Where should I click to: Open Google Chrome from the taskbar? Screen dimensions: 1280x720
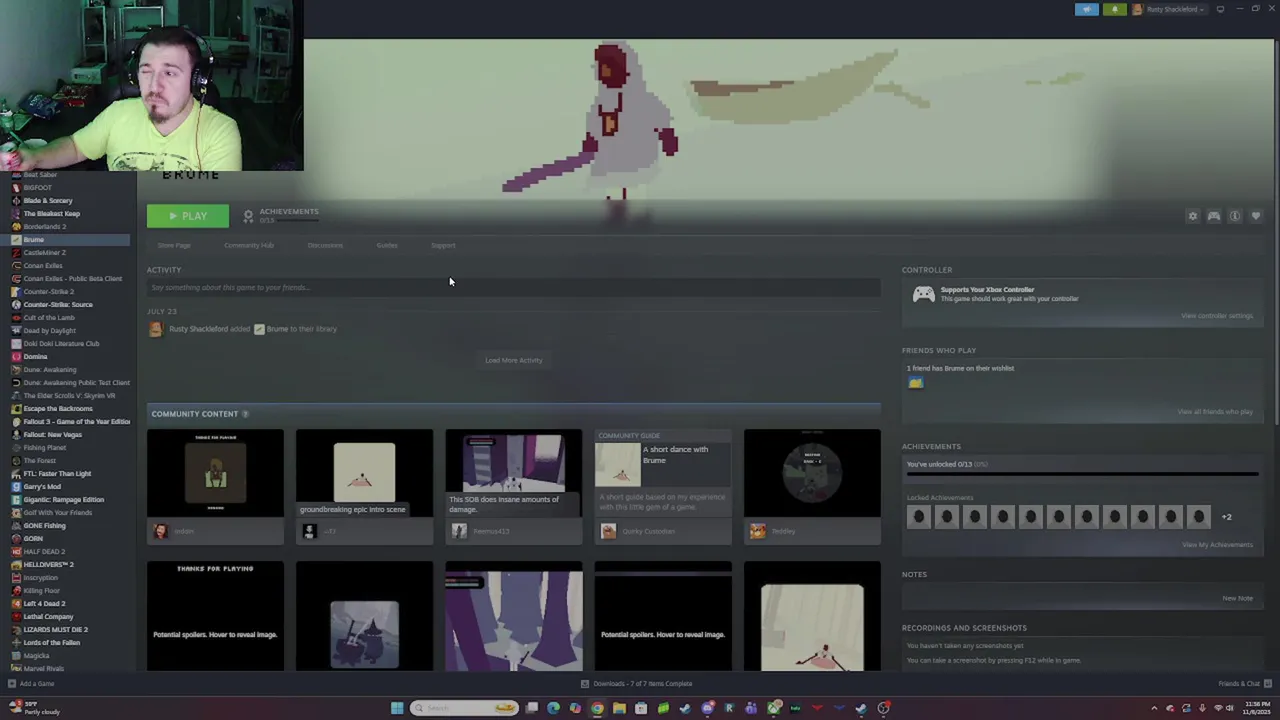[597, 708]
